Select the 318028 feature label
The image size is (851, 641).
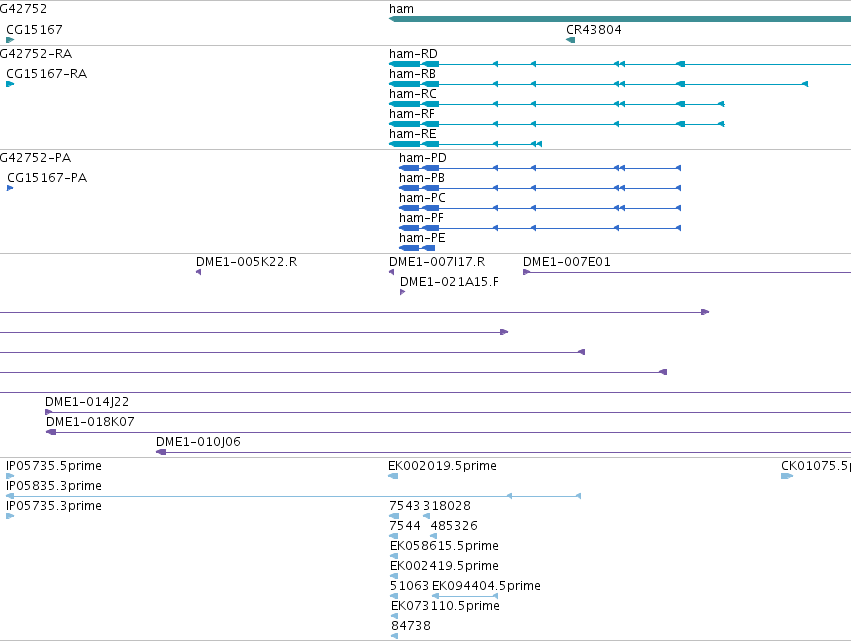tap(447, 506)
